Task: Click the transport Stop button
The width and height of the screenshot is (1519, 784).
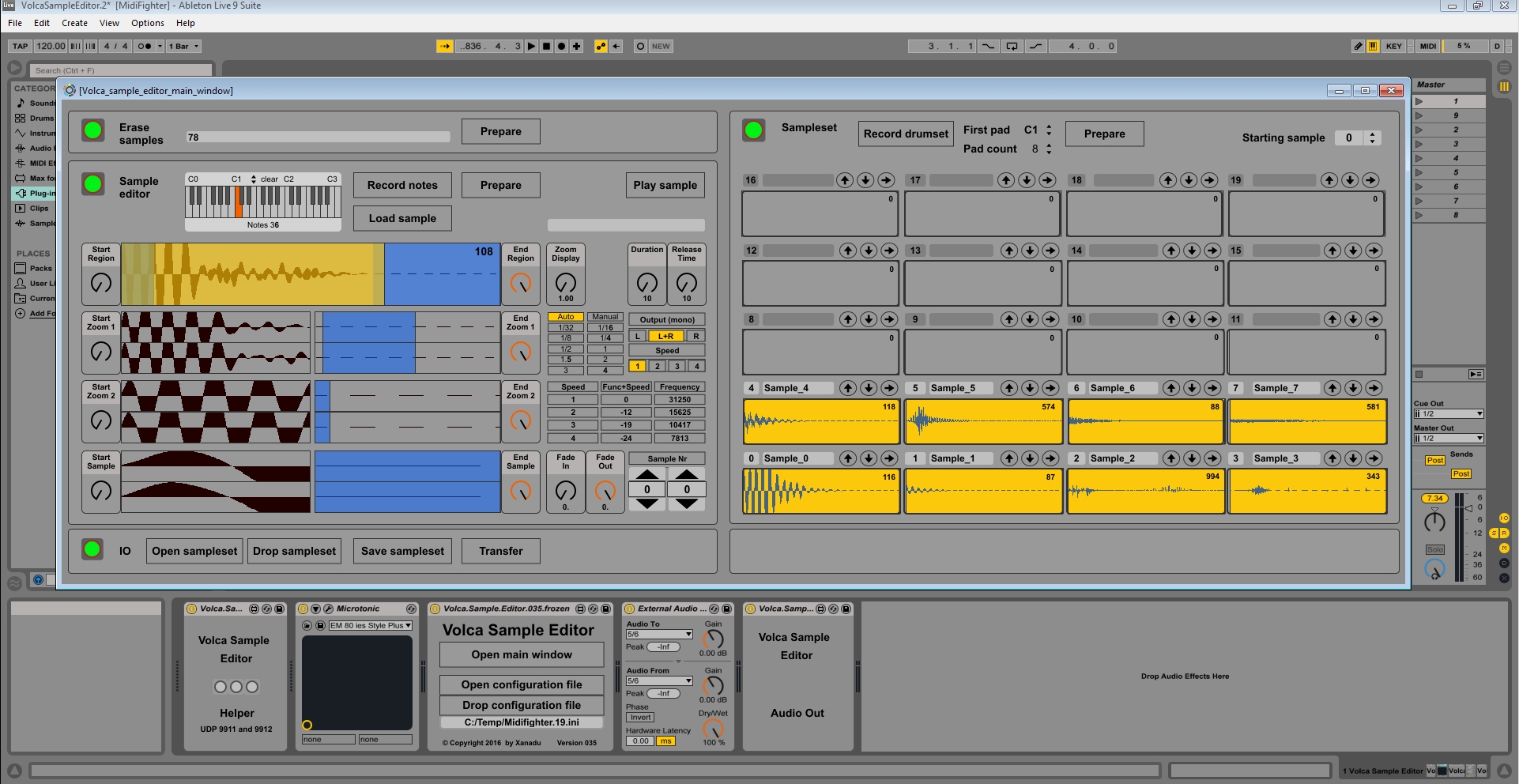Action: [x=546, y=46]
